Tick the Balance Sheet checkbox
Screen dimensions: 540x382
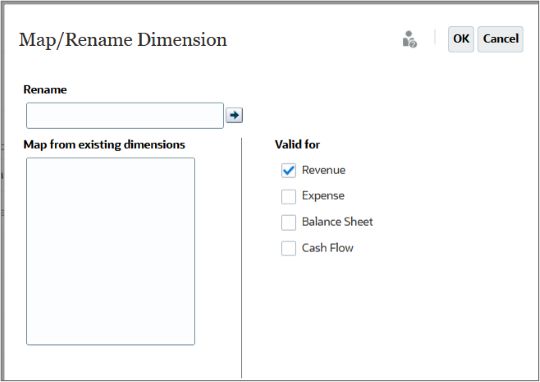(x=288, y=223)
